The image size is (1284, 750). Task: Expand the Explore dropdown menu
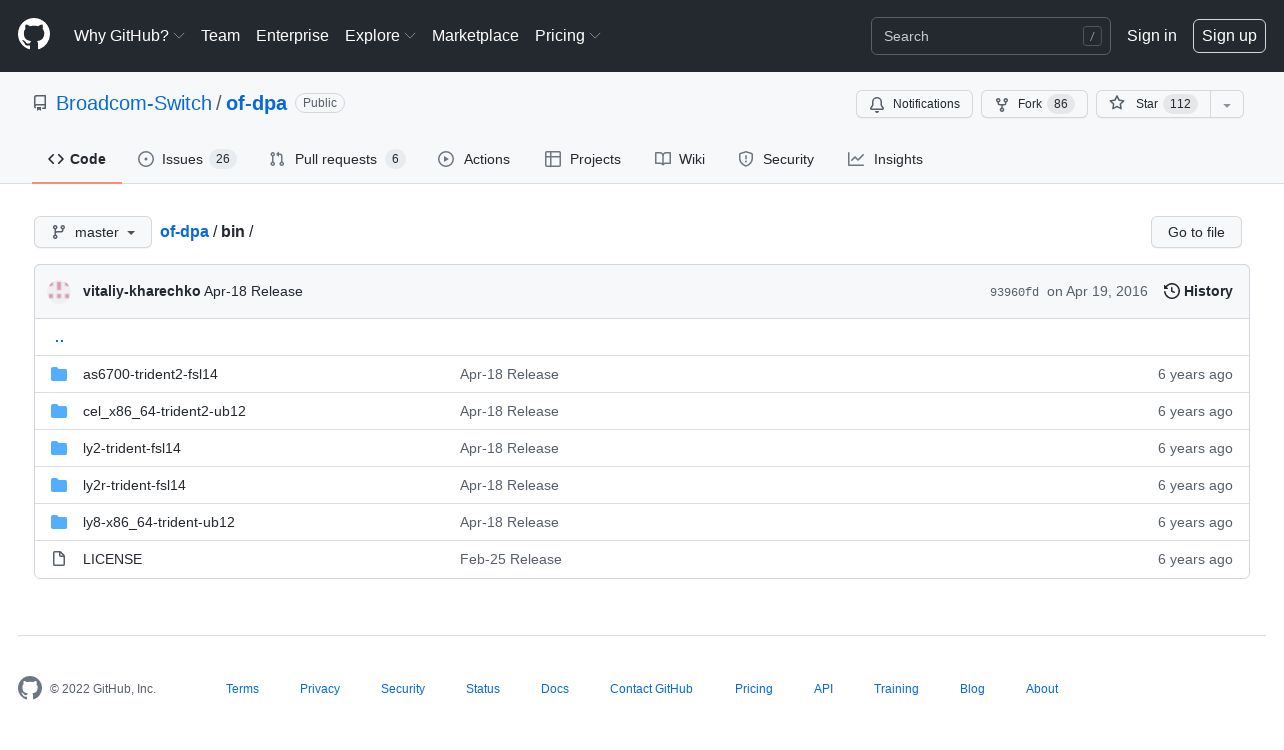[380, 36]
